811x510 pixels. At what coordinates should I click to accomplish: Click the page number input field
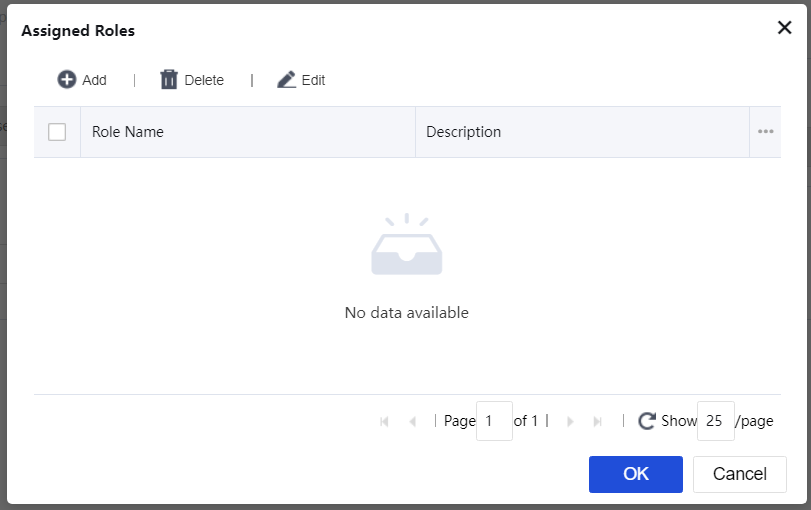coord(494,421)
